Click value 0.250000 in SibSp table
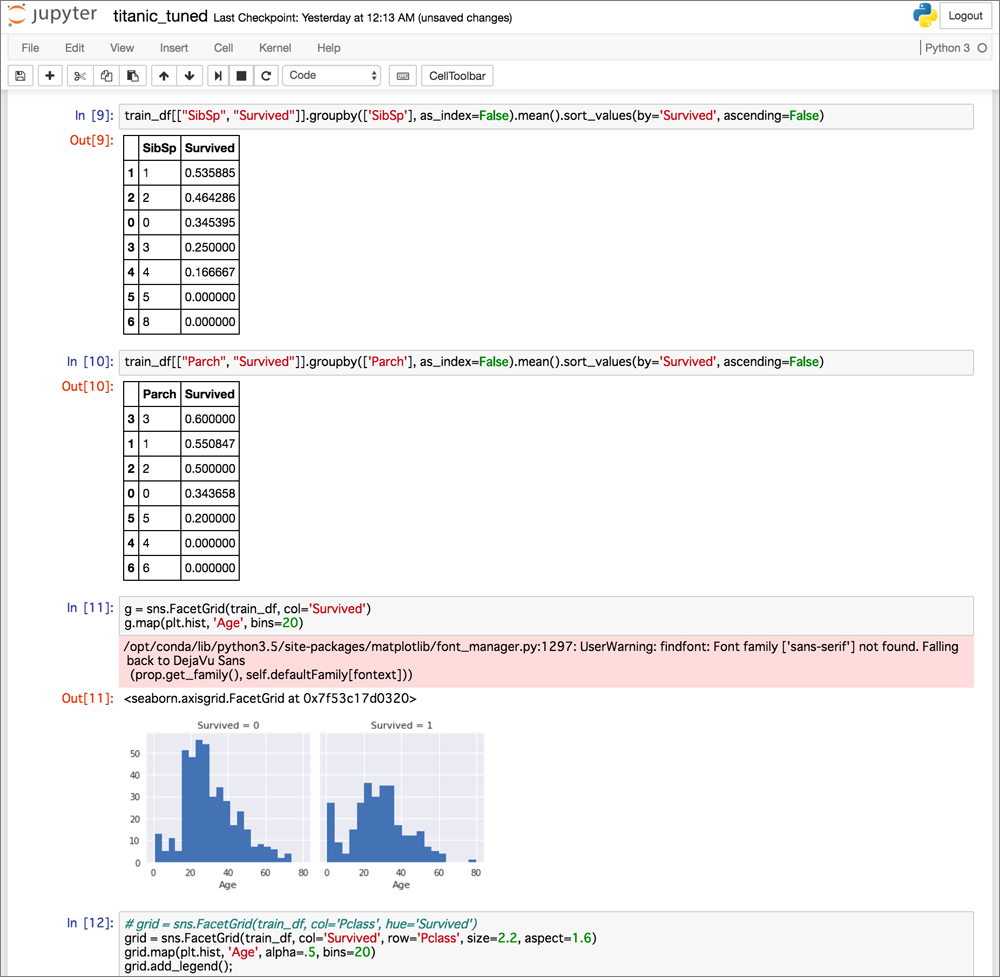The image size is (1000, 977). click(210, 247)
